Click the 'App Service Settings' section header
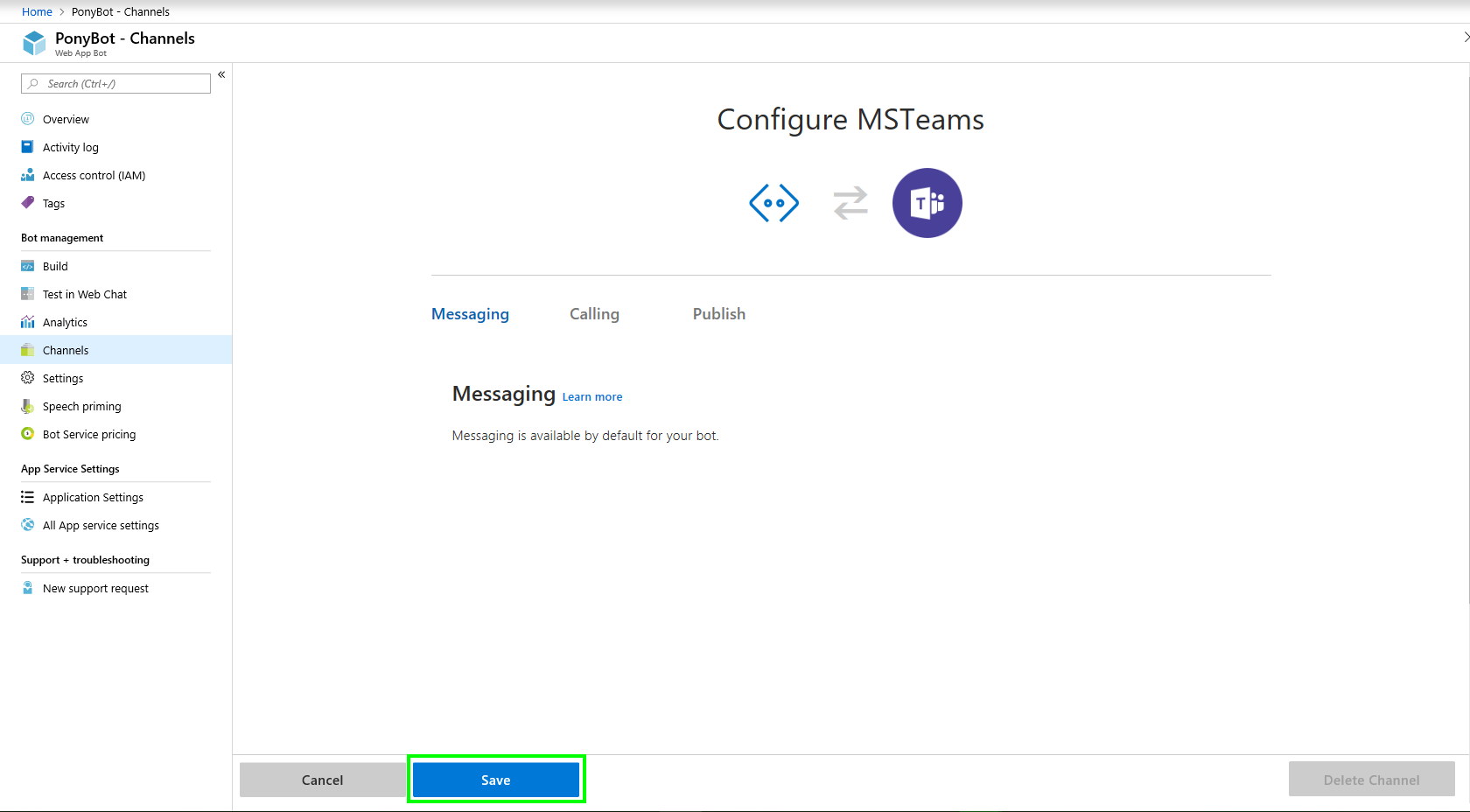The width and height of the screenshot is (1470, 812). [x=70, y=469]
